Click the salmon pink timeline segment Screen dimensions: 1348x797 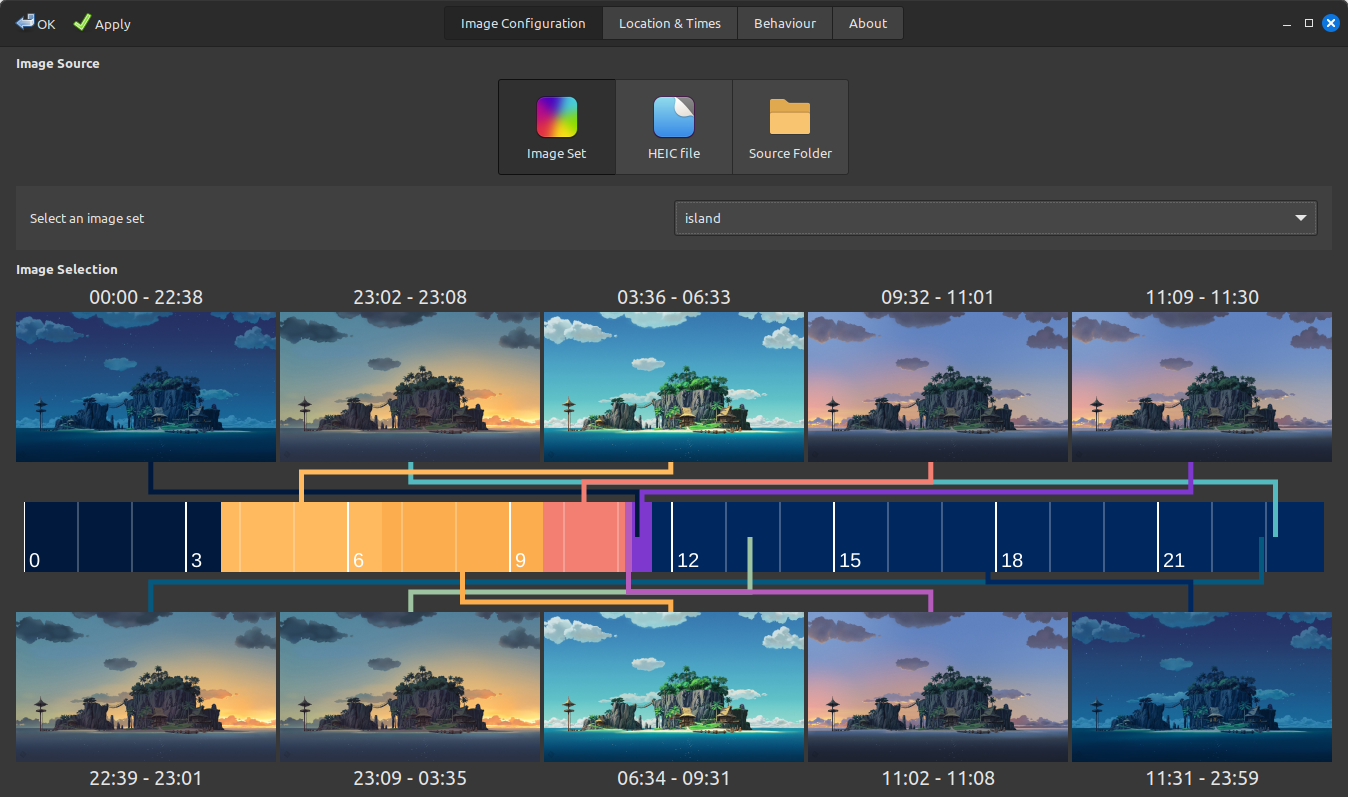[584, 537]
